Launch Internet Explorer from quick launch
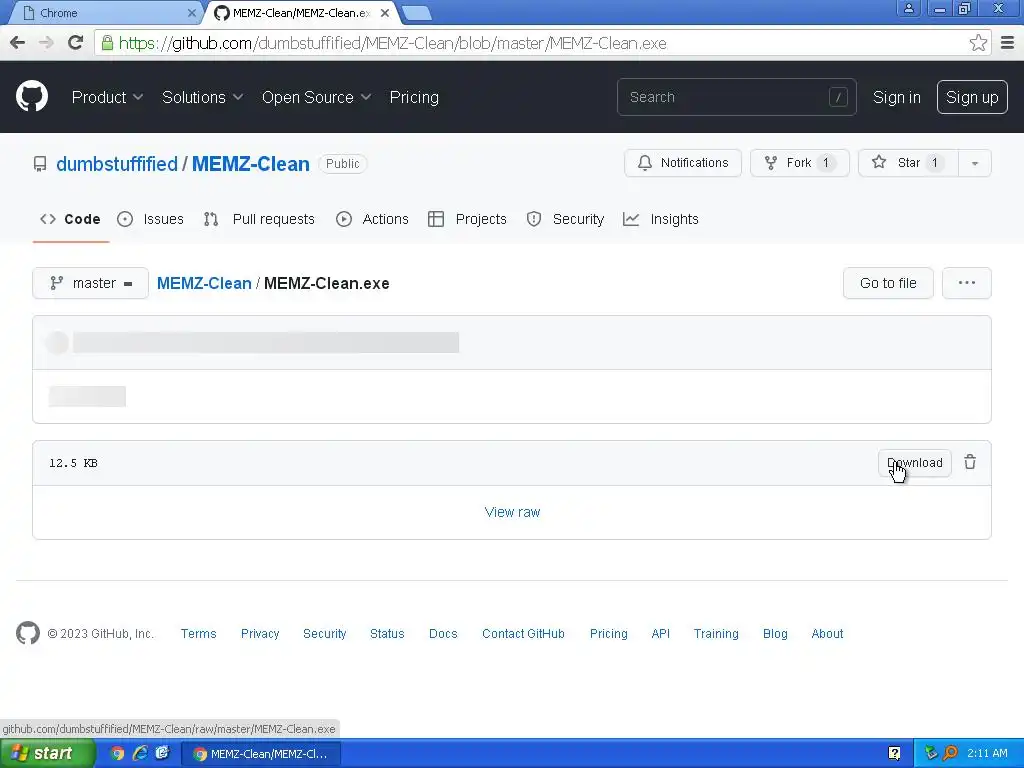 tap(140, 753)
